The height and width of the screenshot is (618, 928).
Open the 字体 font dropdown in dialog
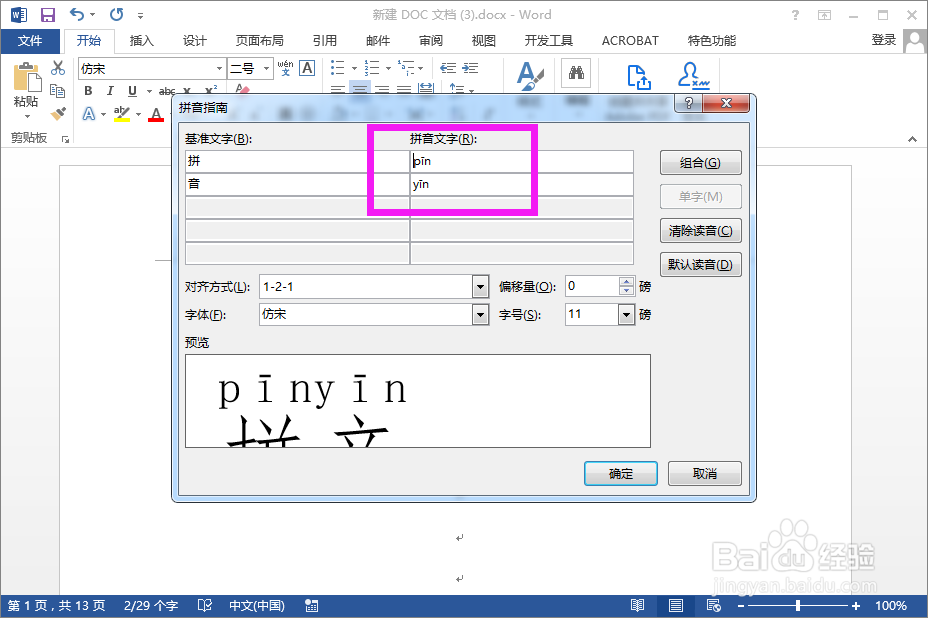coord(481,314)
